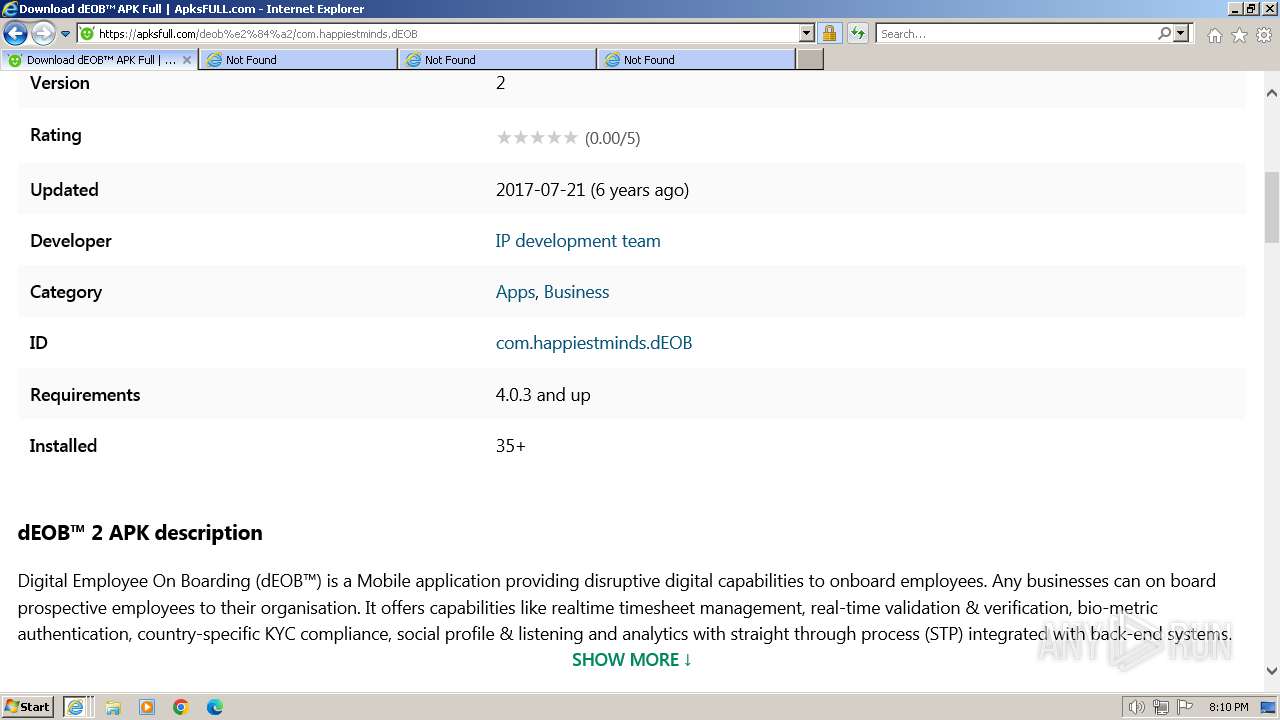The width and height of the screenshot is (1280, 720).
Task: Open the recent pages dropdown arrow
Action: pos(66,34)
